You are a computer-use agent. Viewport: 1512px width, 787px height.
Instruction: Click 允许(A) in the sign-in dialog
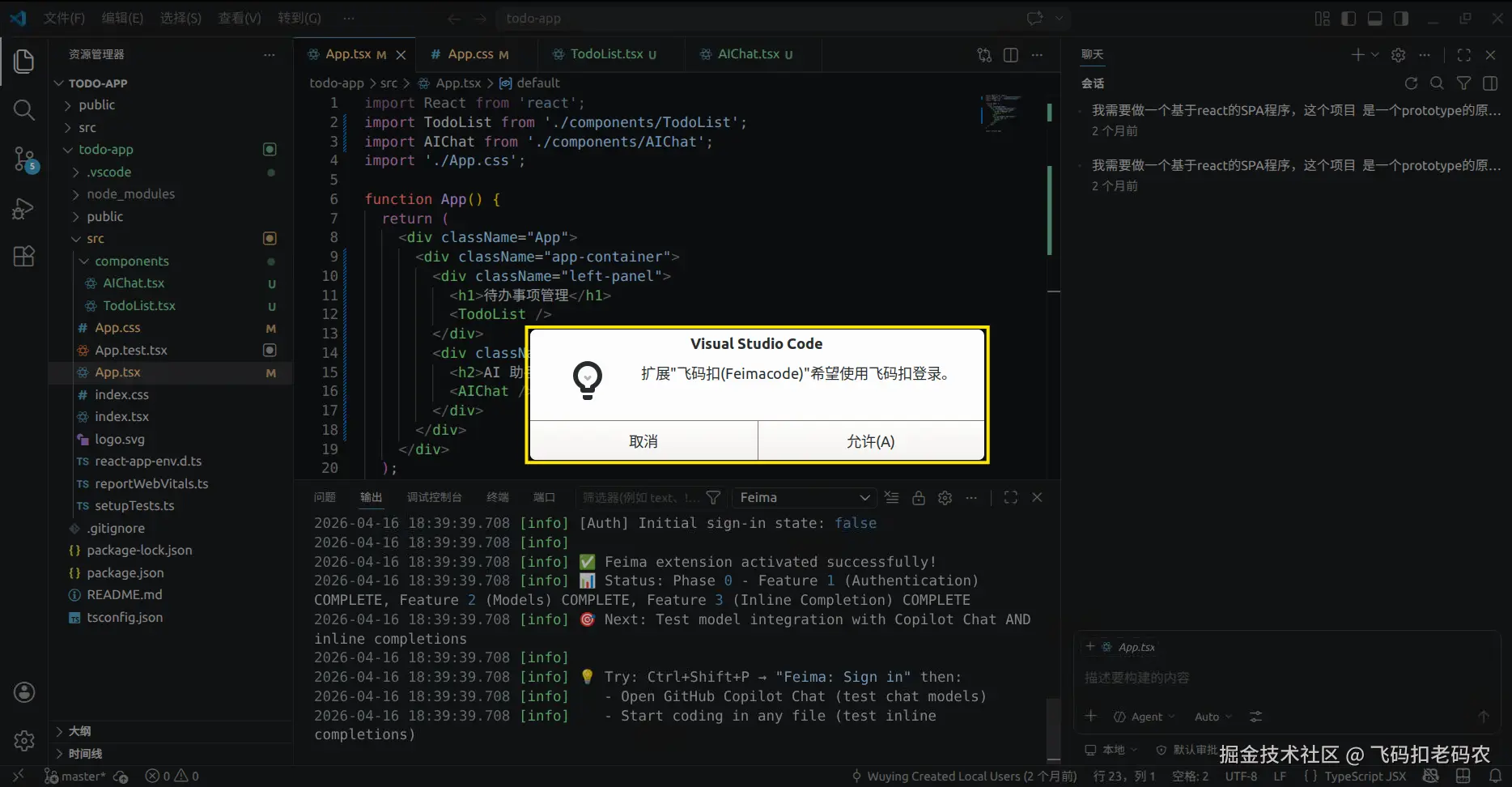tap(871, 441)
